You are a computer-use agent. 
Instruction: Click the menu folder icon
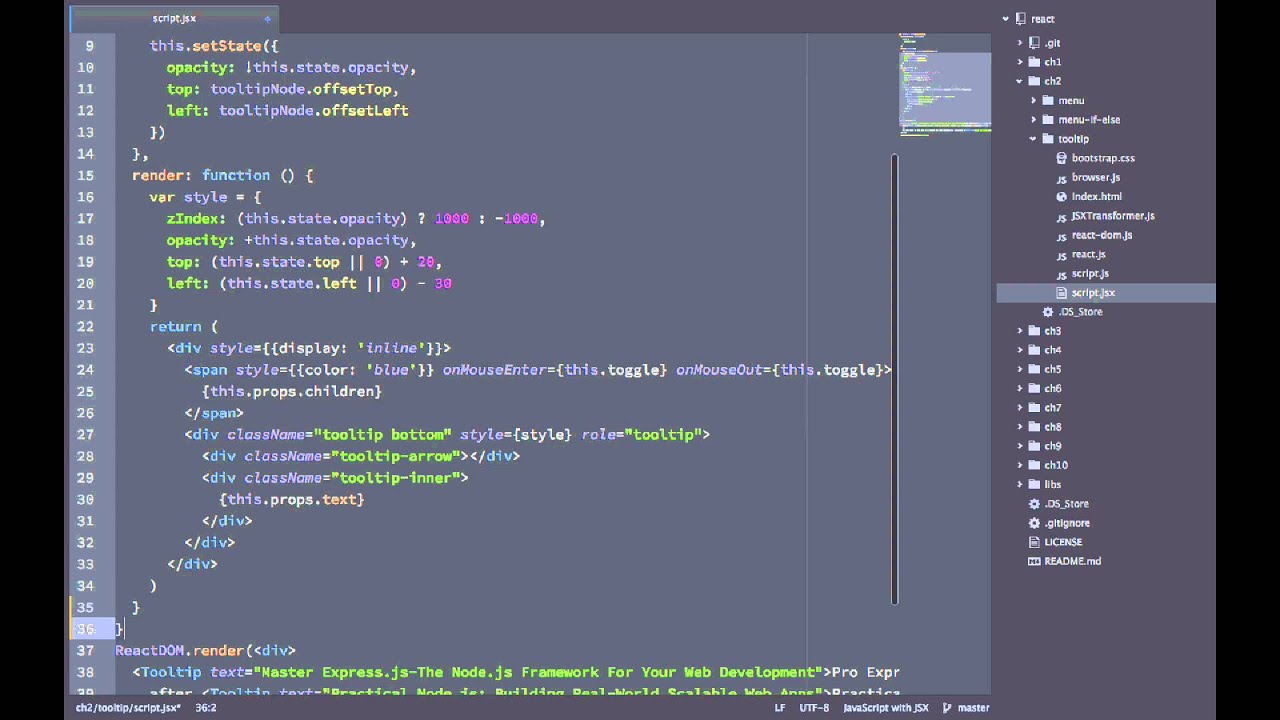1049,100
